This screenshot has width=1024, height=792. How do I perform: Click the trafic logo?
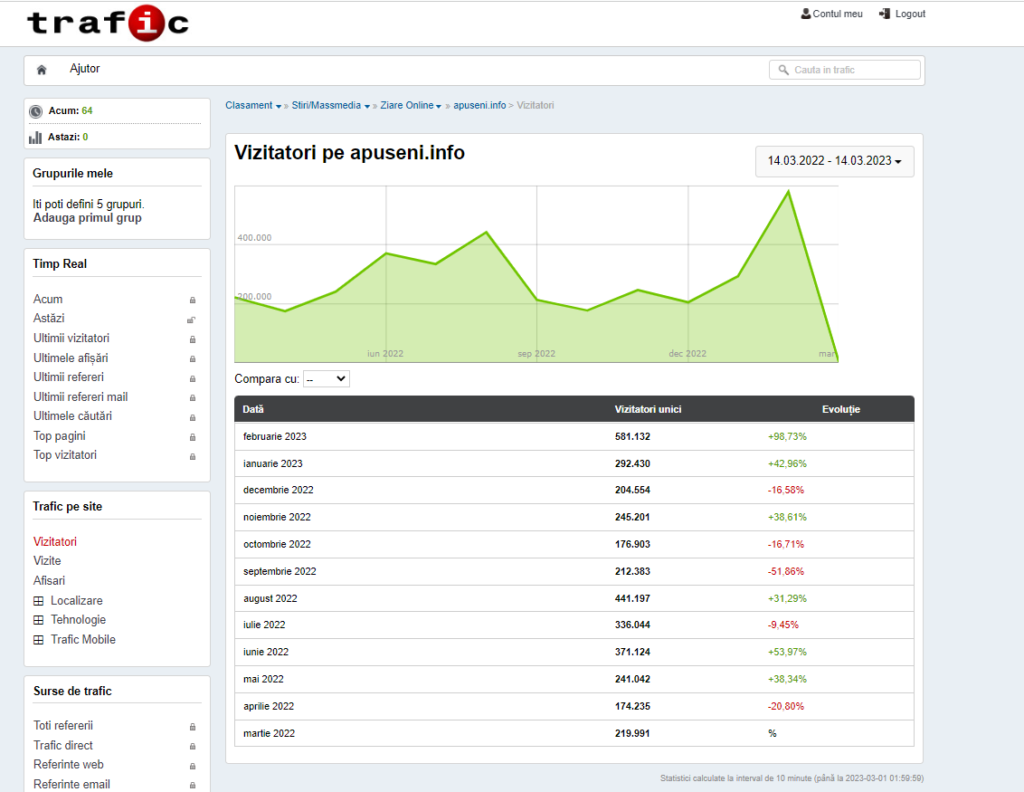coord(108,23)
